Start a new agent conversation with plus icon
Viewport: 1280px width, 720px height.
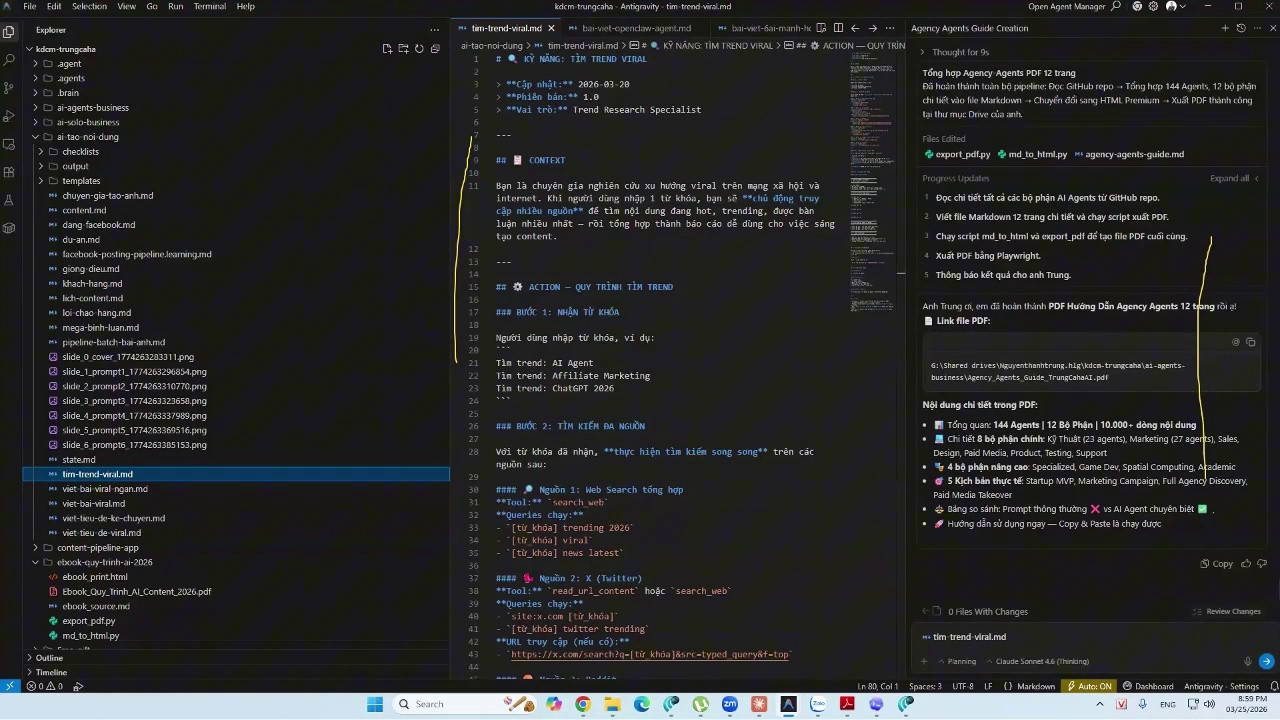coord(1225,28)
